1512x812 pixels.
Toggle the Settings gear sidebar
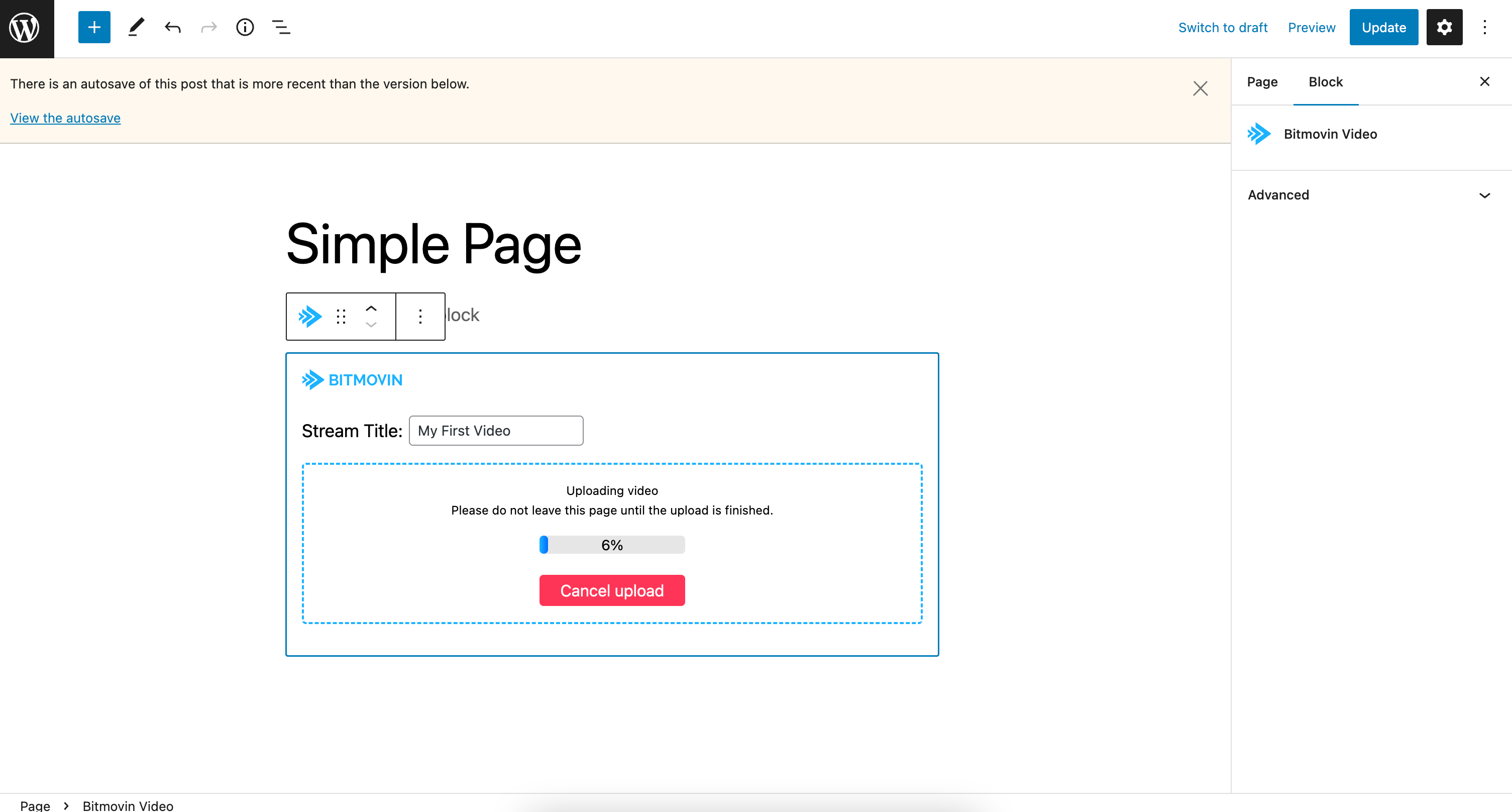(1443, 27)
